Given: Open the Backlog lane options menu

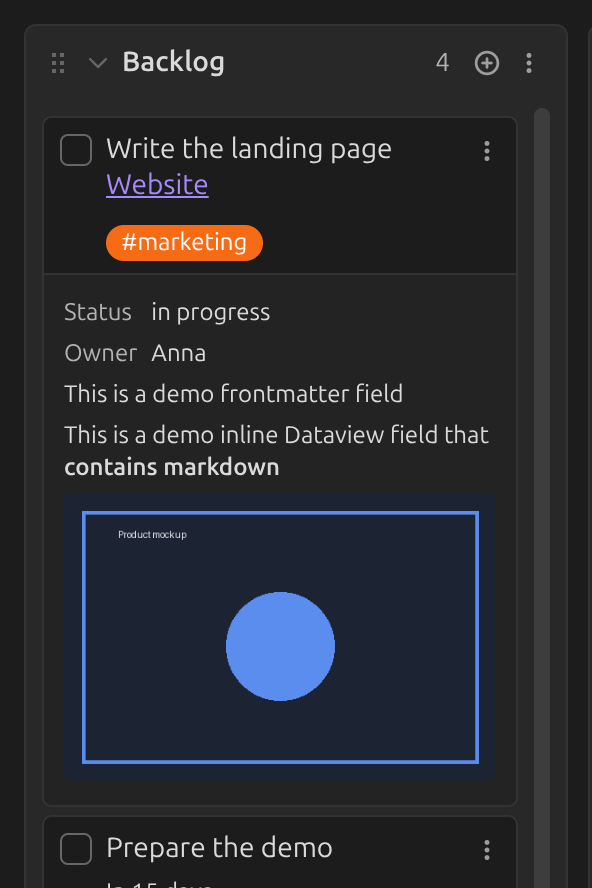Looking at the screenshot, I should click(x=529, y=63).
